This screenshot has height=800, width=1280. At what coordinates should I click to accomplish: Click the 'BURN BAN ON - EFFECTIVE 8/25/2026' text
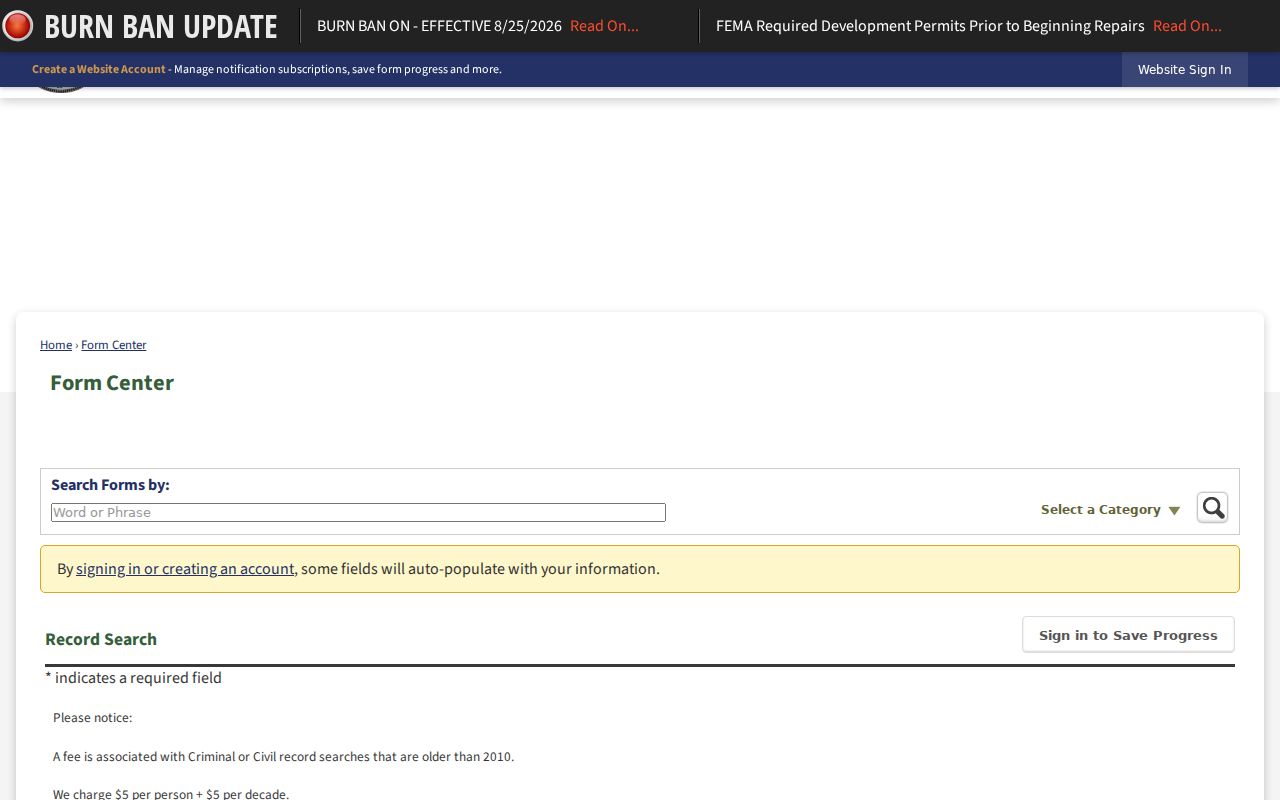[439, 26]
